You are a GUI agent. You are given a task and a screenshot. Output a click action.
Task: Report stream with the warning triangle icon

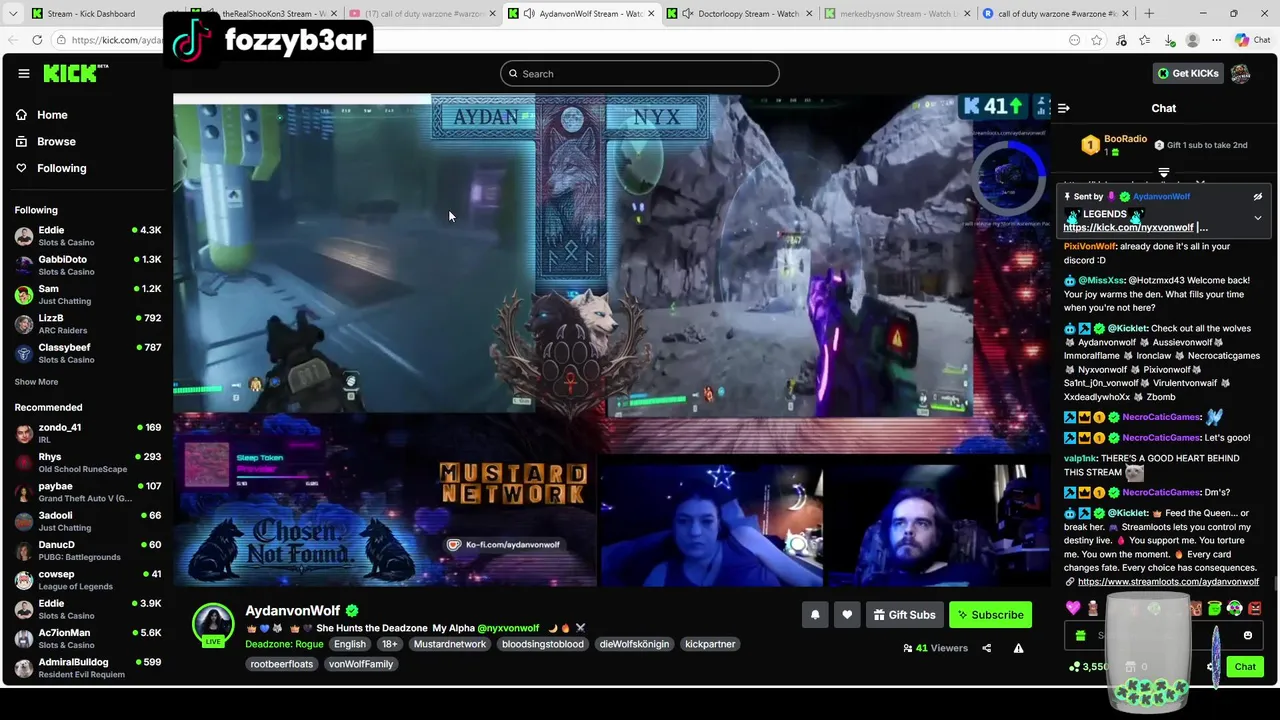(x=1018, y=648)
